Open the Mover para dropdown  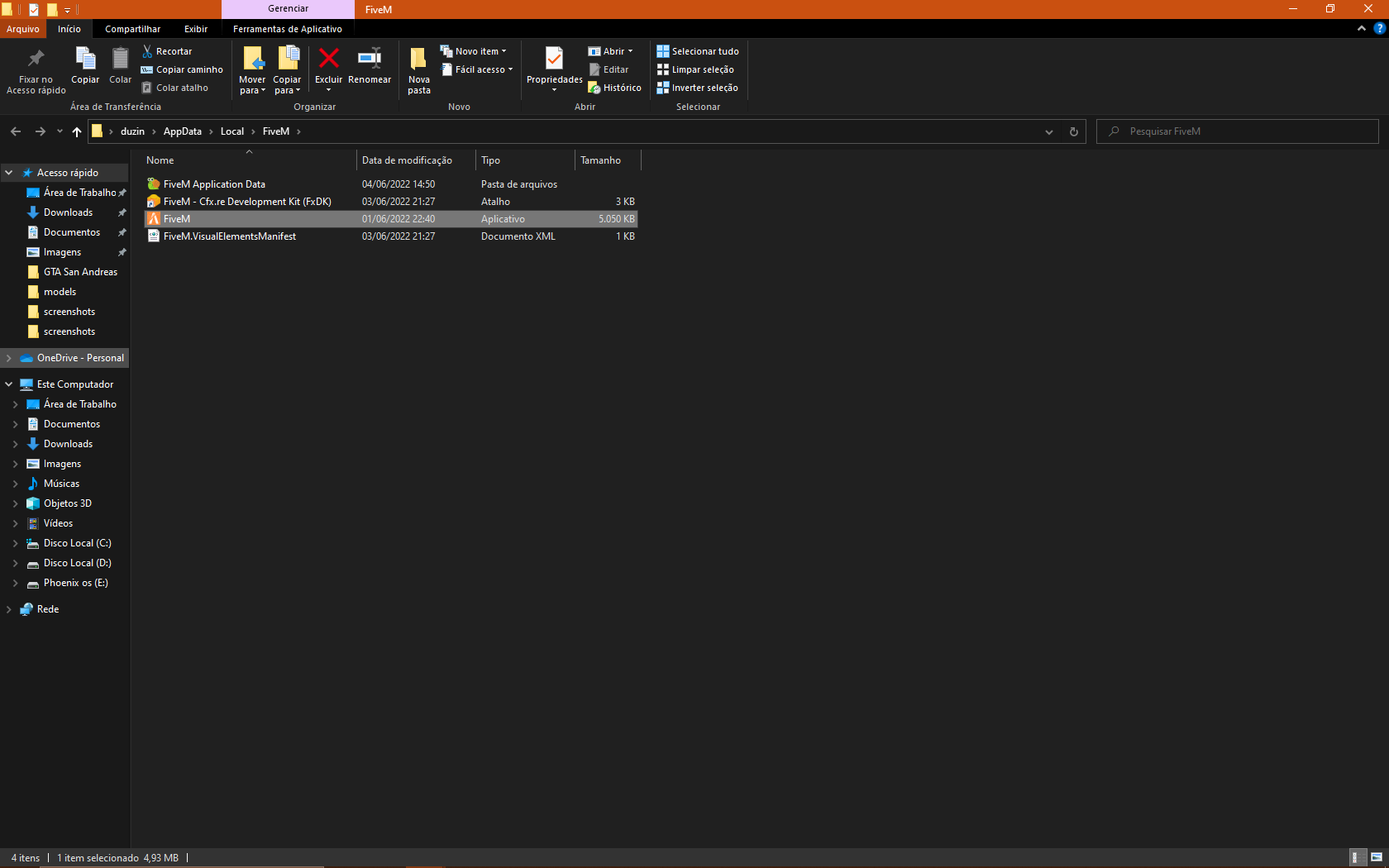[252, 70]
